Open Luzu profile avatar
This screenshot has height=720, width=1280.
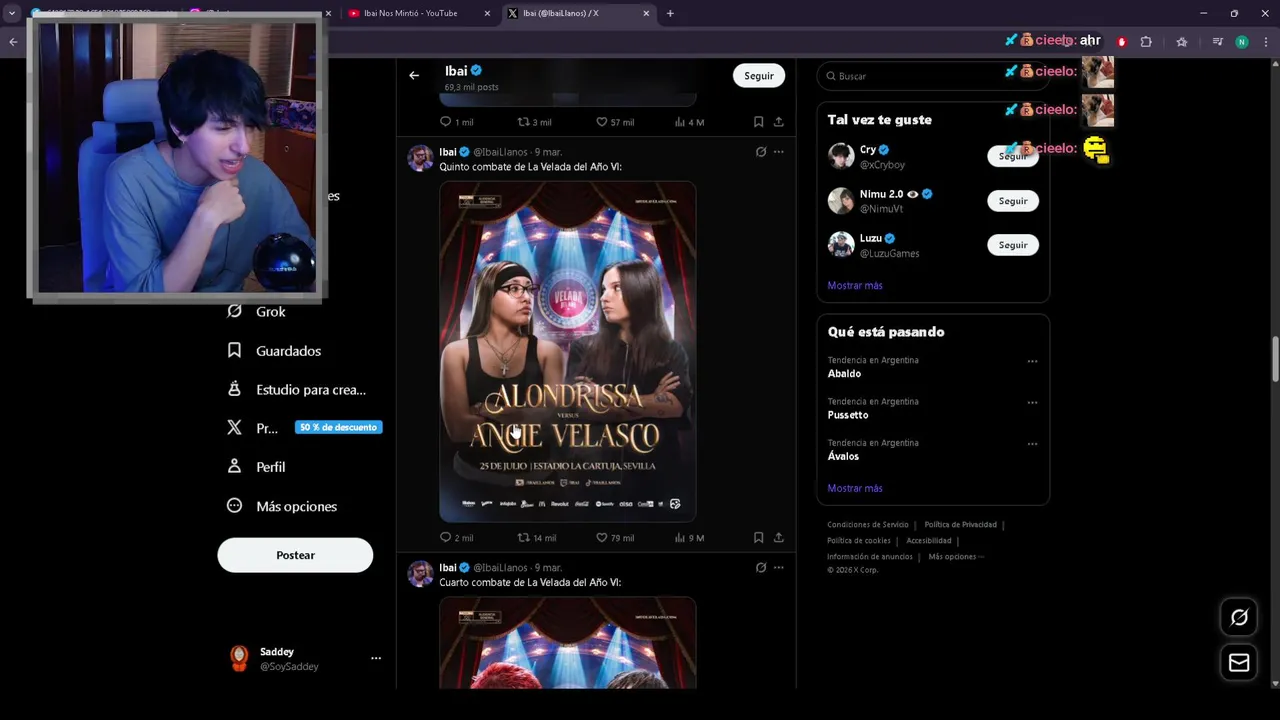coord(841,245)
